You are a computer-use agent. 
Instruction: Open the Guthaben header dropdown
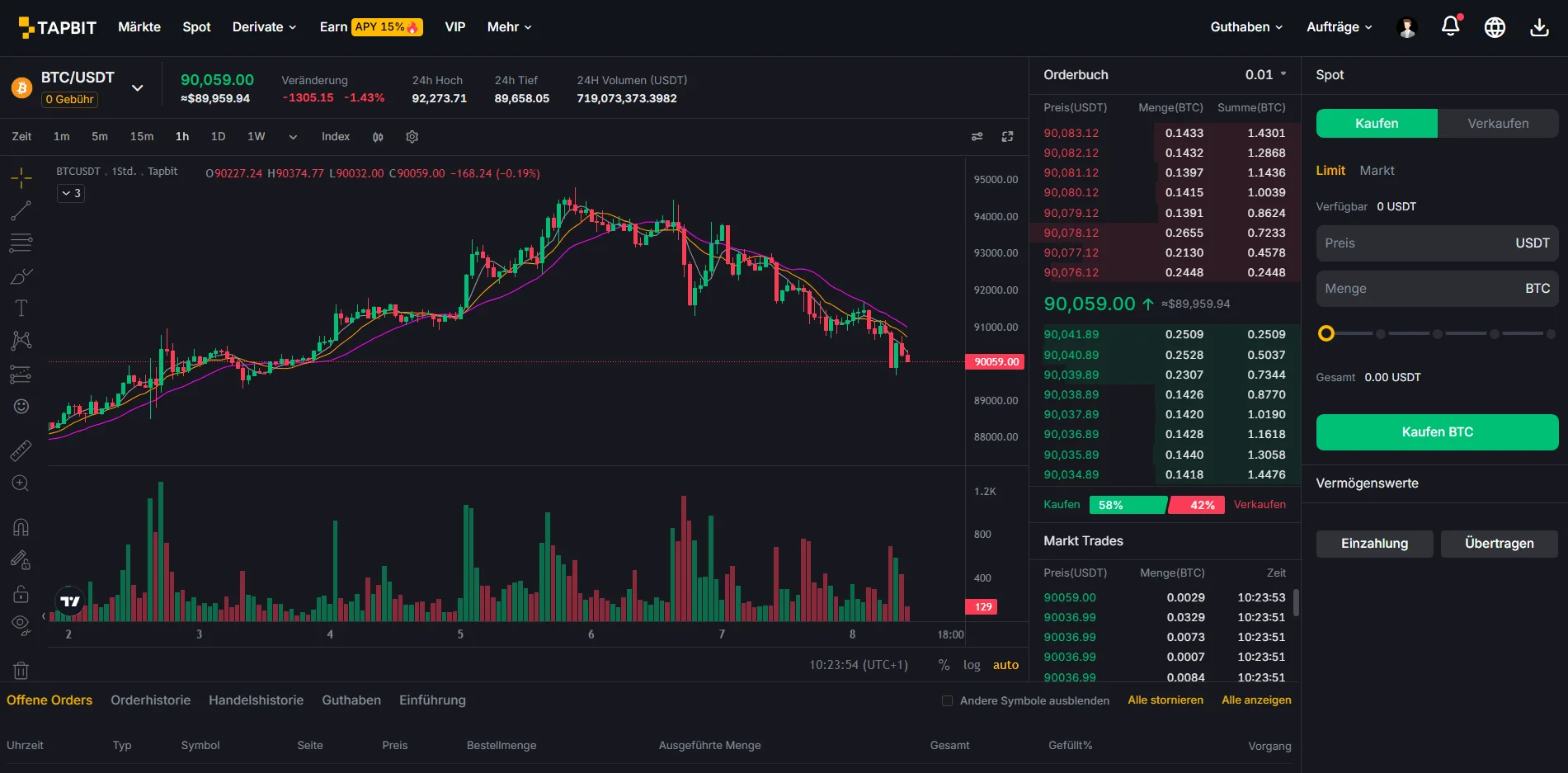point(1246,27)
